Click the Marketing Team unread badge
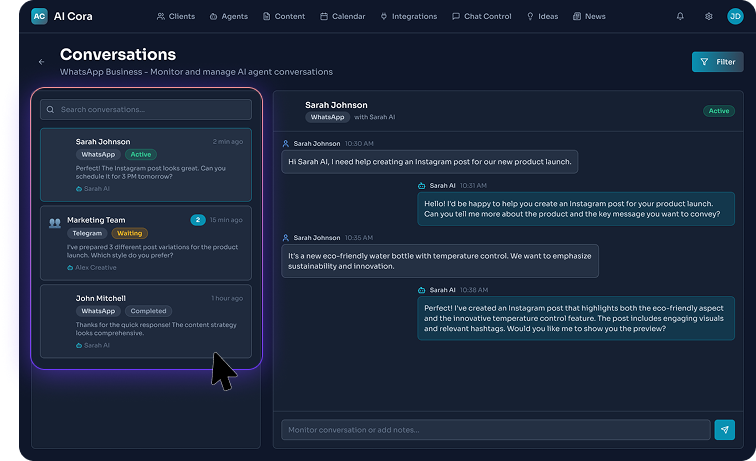The height and width of the screenshot is (461, 756). 198,220
